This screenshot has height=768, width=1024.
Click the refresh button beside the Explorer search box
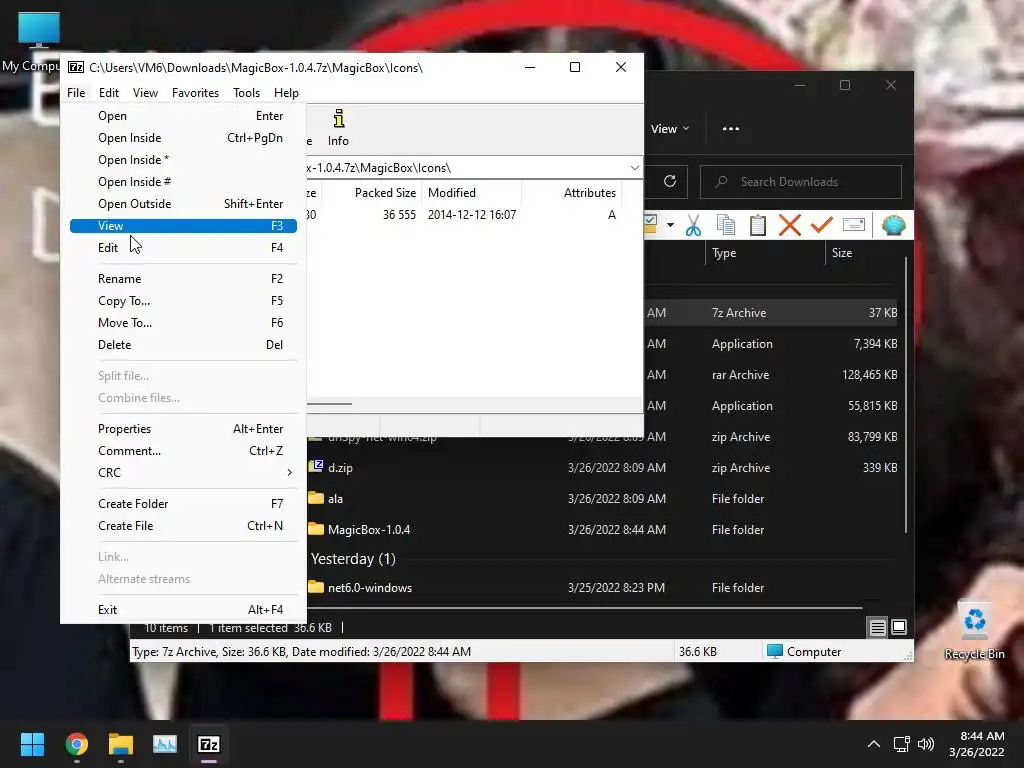(669, 182)
